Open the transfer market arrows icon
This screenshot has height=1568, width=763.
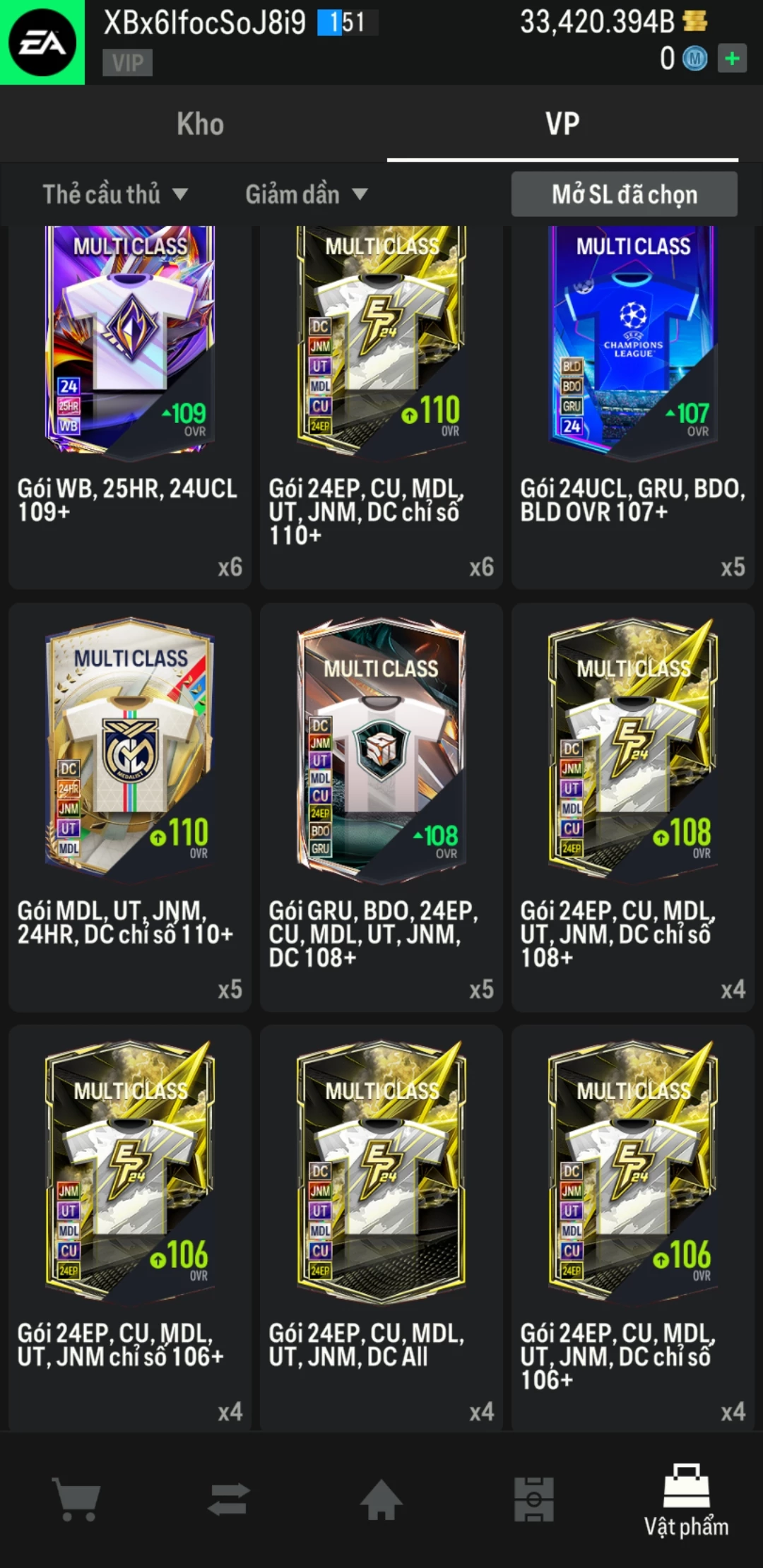click(x=229, y=1499)
